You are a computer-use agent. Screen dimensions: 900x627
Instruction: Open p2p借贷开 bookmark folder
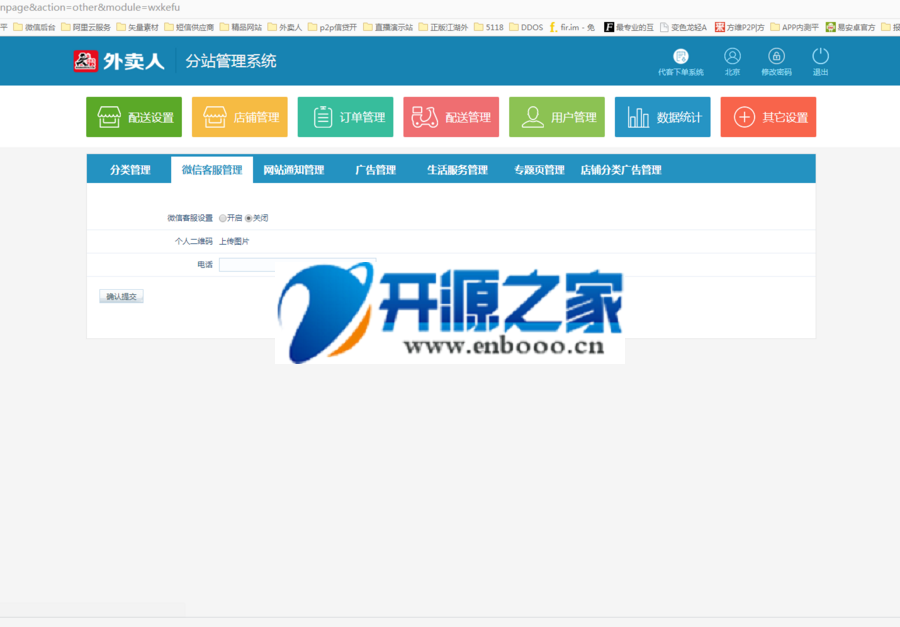(x=332, y=27)
